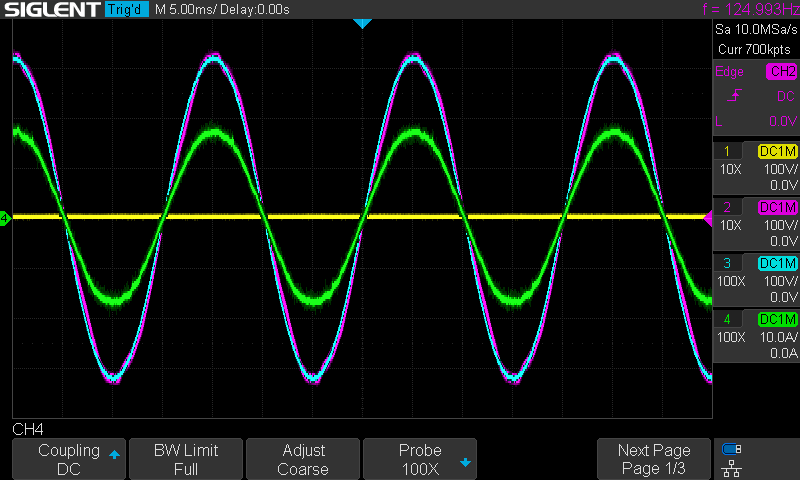Toggle BW Limit from Full
The image size is (800, 480).
[185, 459]
